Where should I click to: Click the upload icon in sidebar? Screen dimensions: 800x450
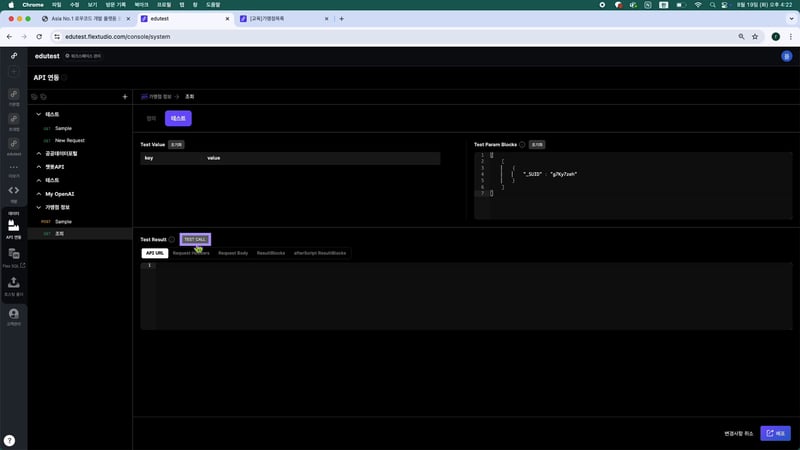pos(14,284)
